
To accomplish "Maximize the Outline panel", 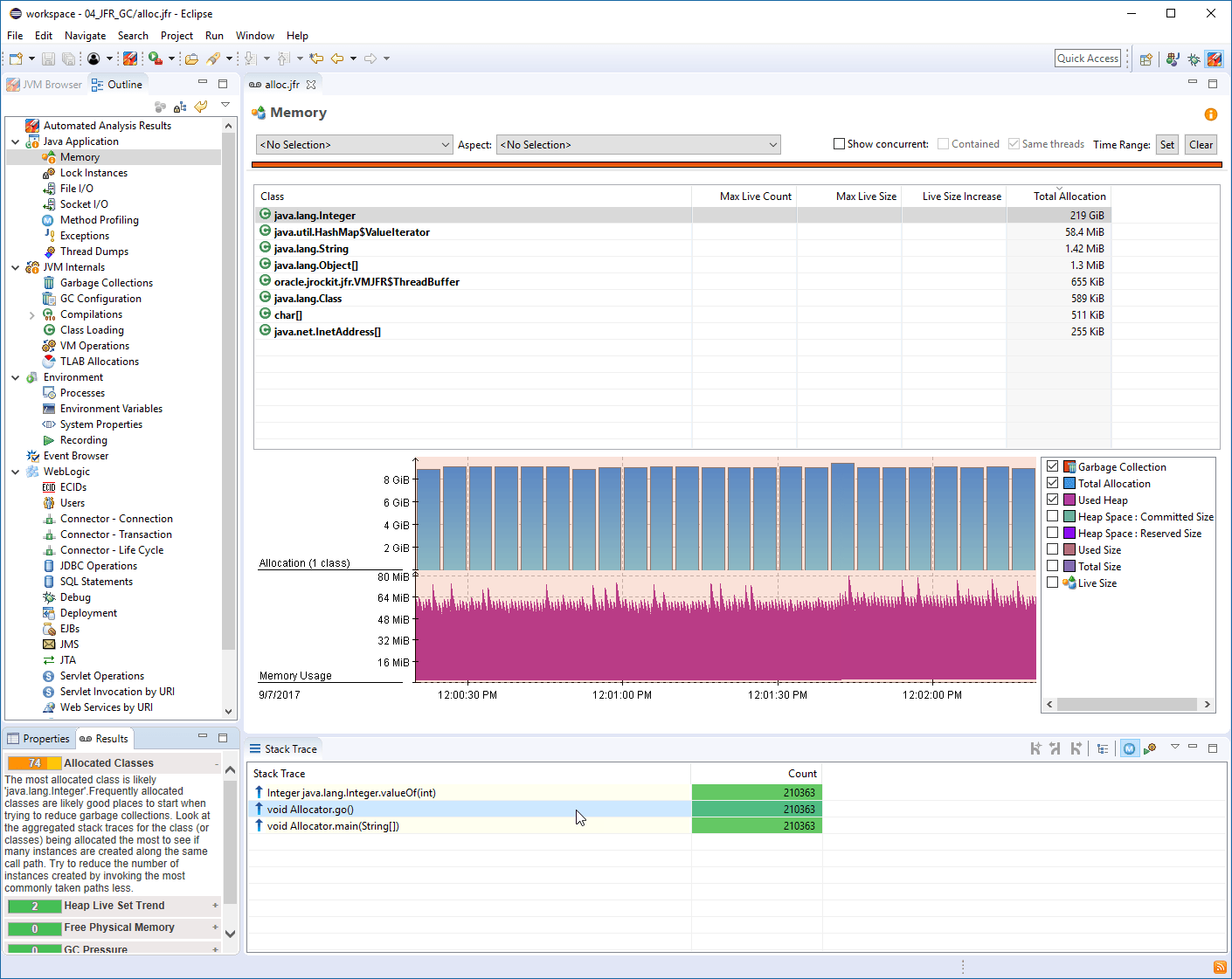I will coord(223,84).
